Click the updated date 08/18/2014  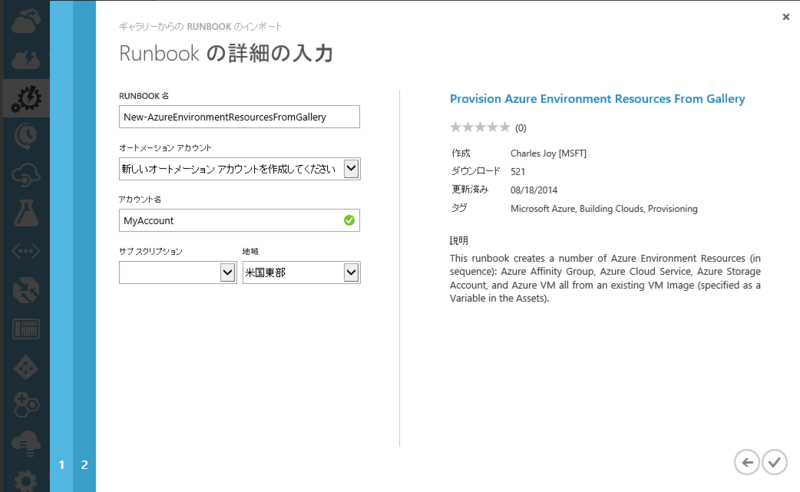pyautogui.click(x=534, y=190)
